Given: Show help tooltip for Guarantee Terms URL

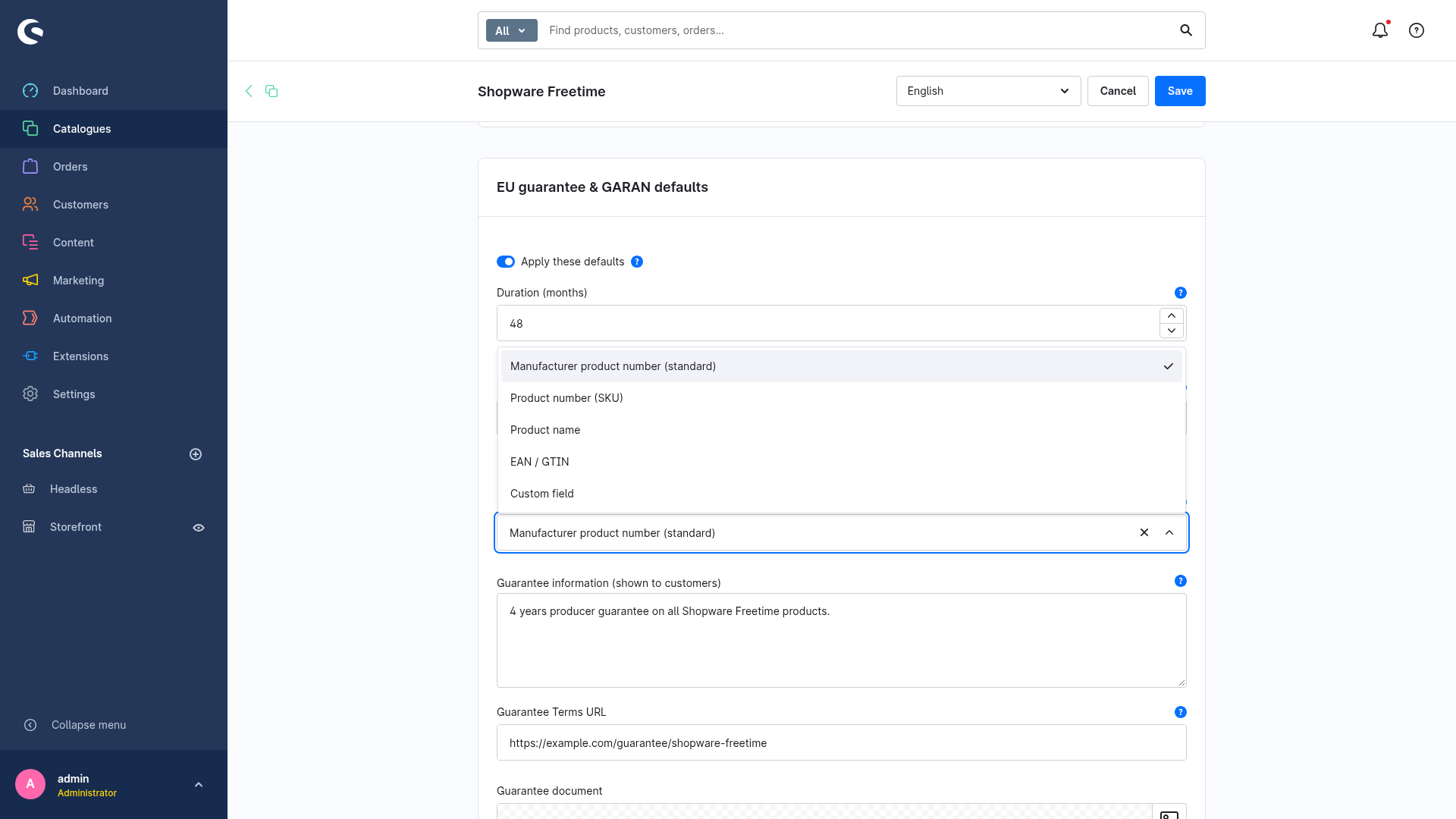Looking at the screenshot, I should [x=1181, y=712].
